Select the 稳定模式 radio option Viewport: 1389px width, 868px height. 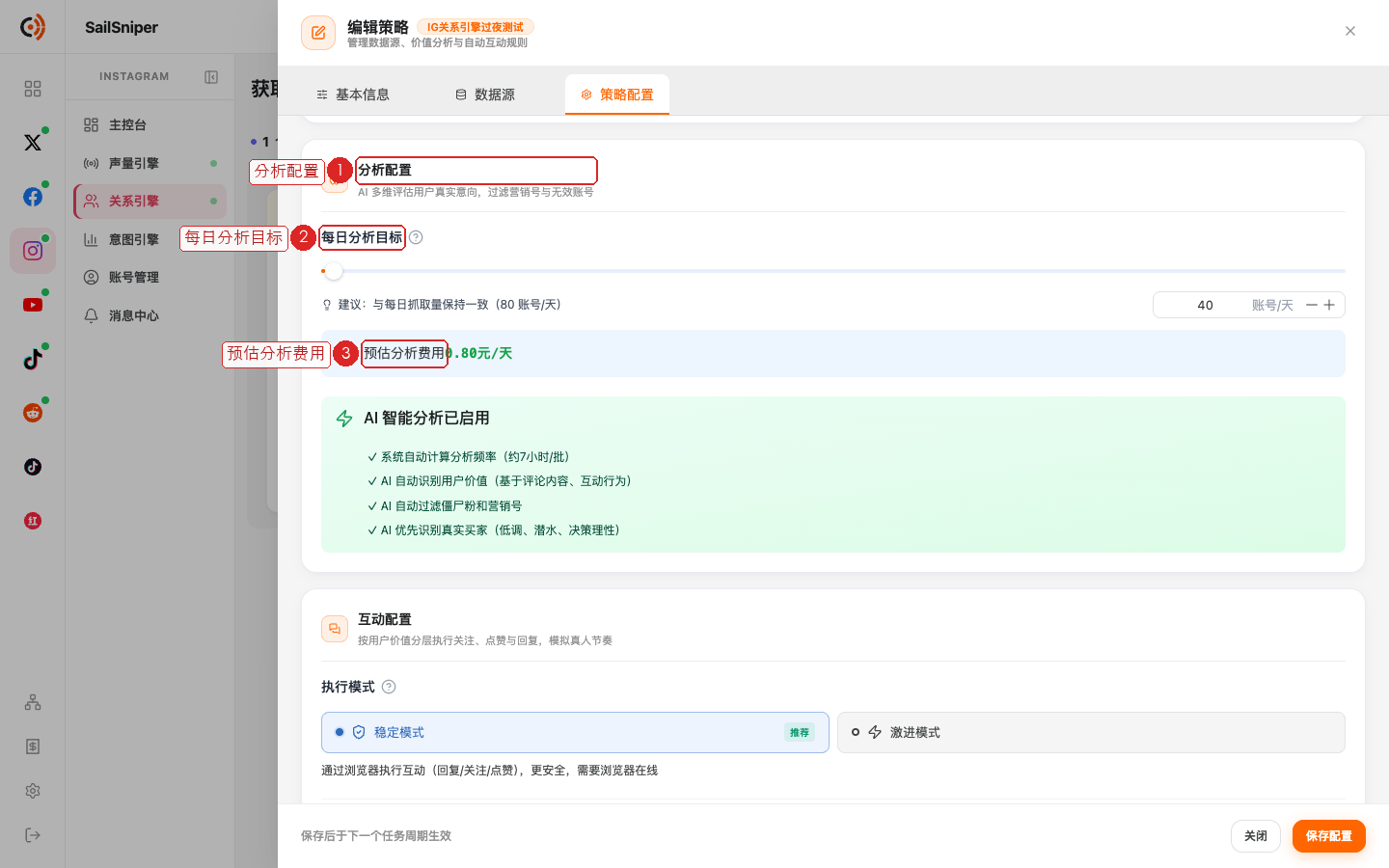(x=575, y=733)
